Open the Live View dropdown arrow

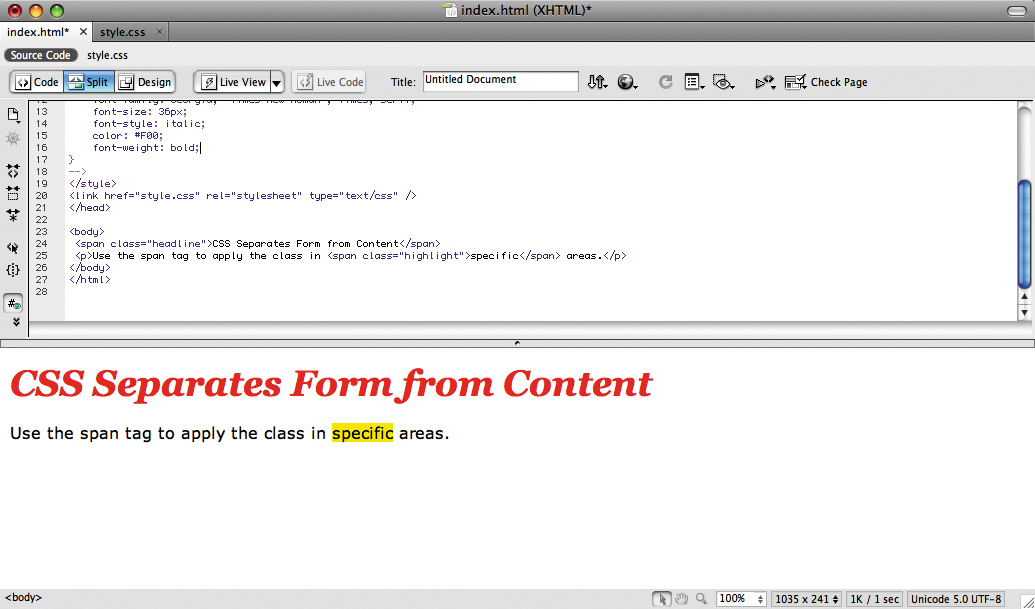(276, 82)
